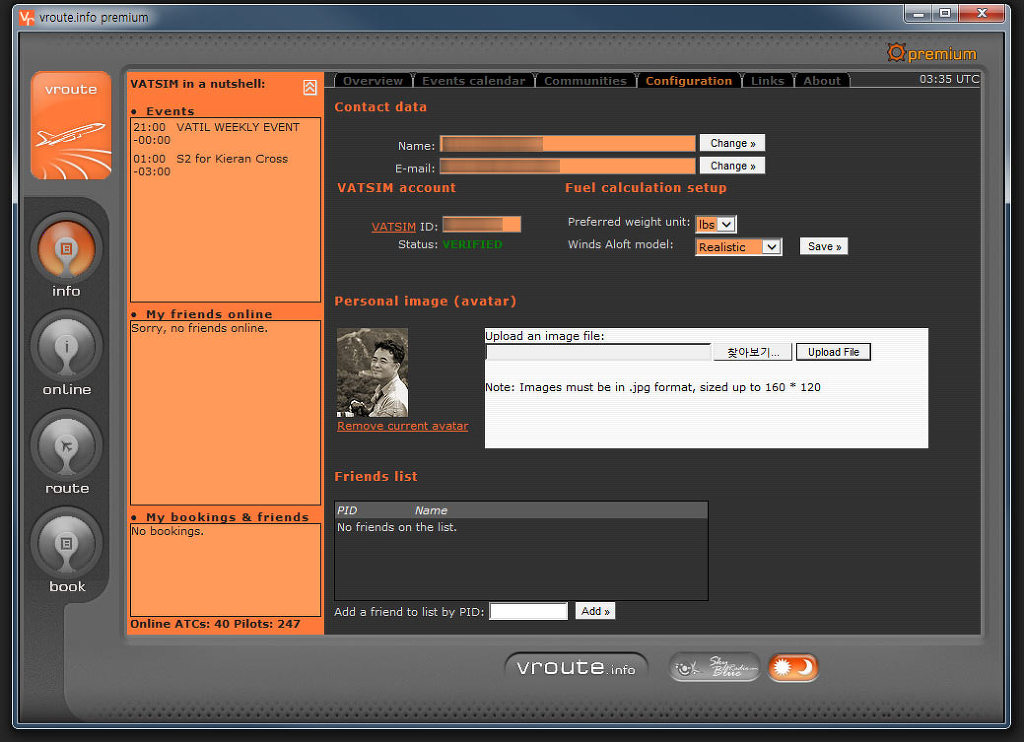
Task: Open the Preferred weight unit dropdown
Action: point(716,224)
